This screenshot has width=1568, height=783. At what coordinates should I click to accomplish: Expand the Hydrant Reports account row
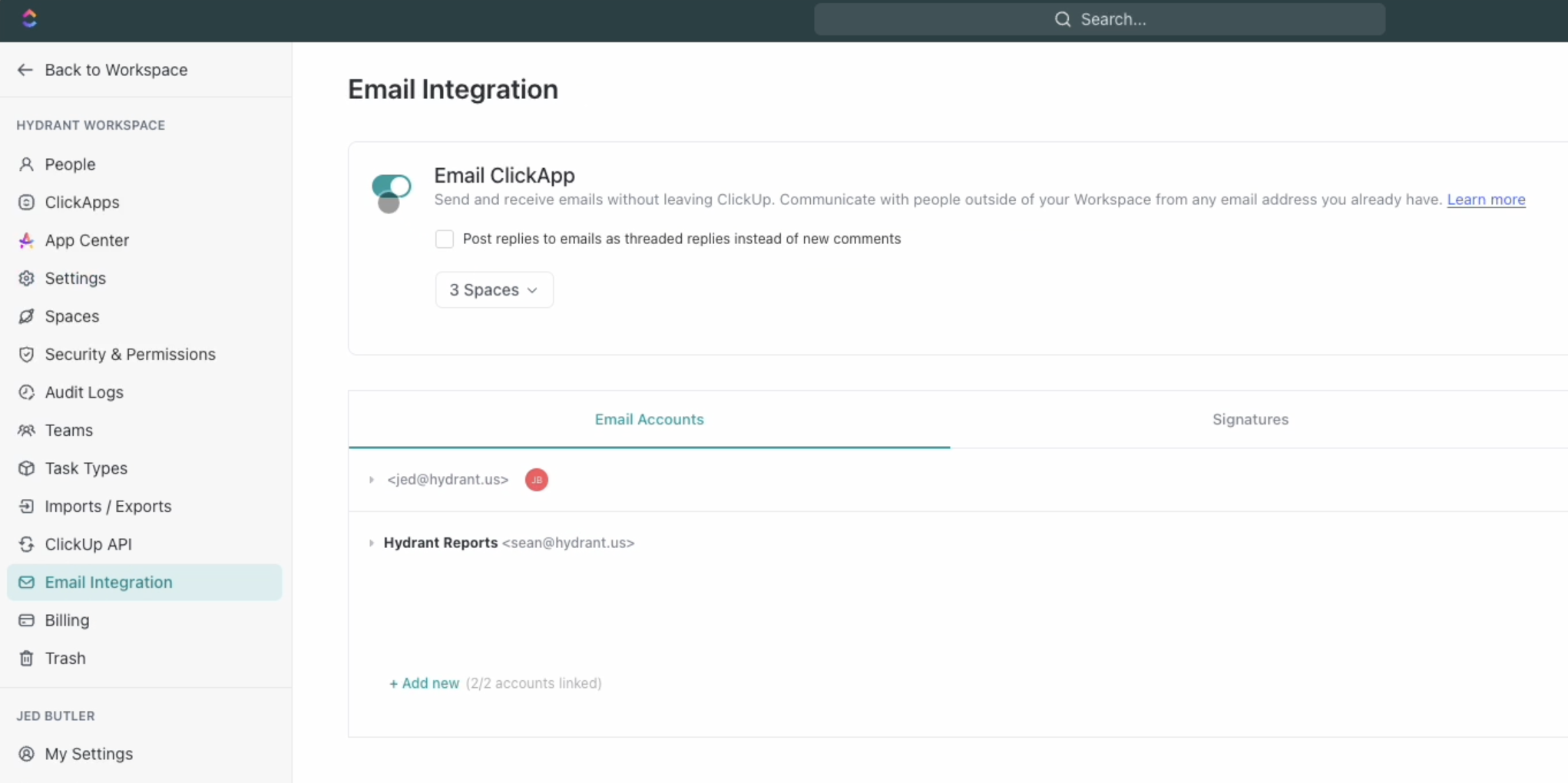372,543
